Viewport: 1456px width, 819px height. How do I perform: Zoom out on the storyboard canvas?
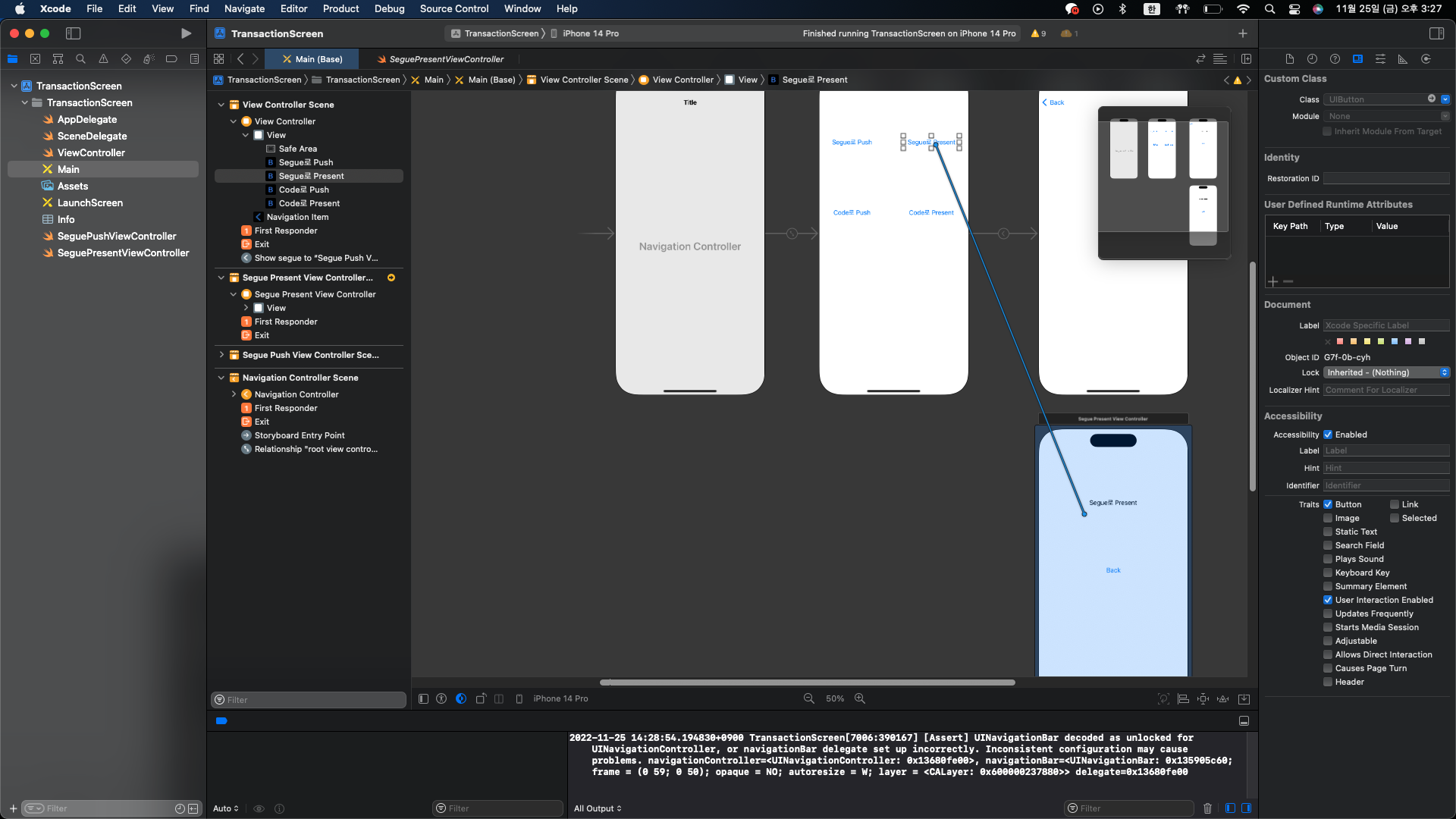(x=809, y=698)
